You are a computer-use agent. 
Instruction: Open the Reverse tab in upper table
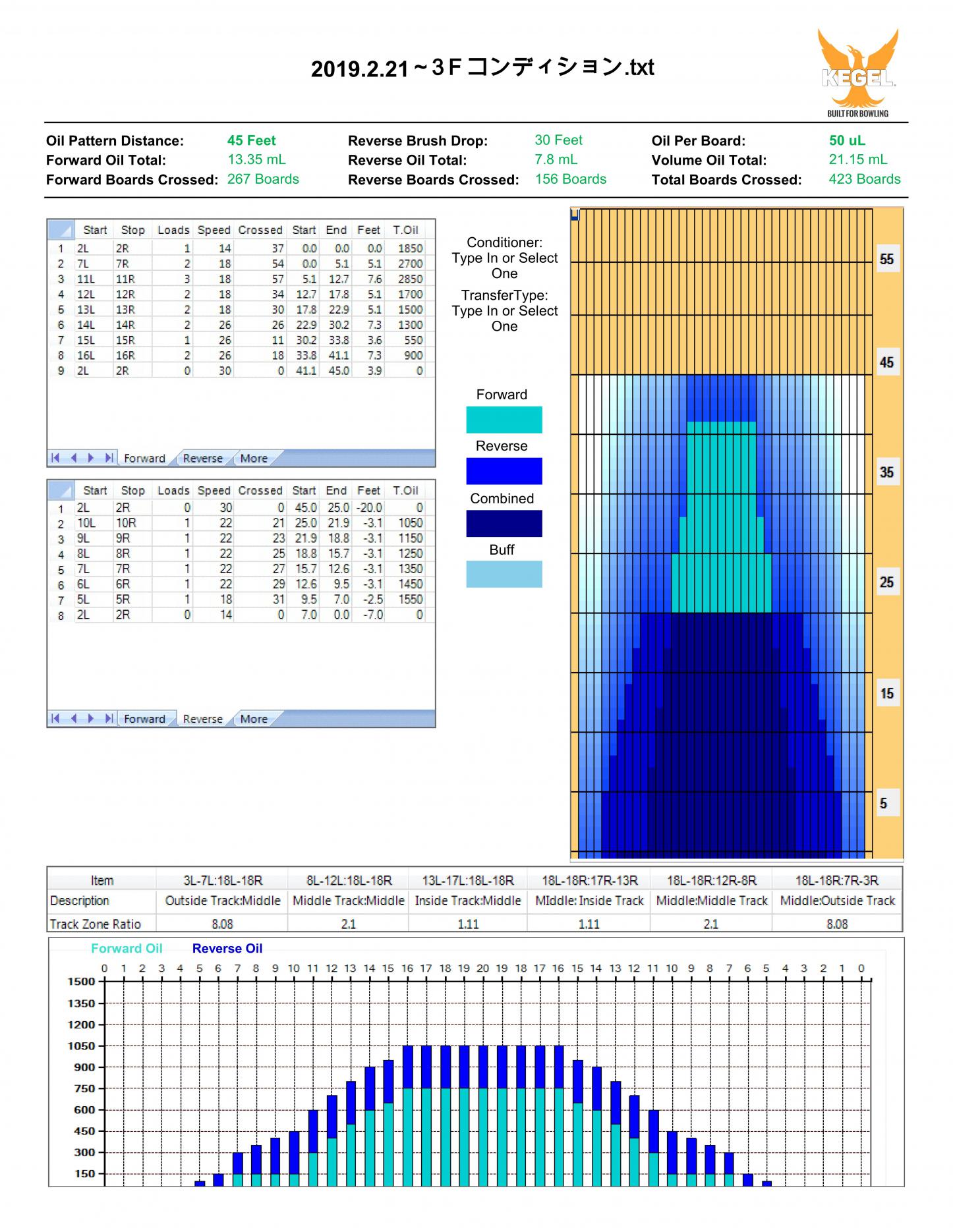pyautogui.click(x=202, y=459)
